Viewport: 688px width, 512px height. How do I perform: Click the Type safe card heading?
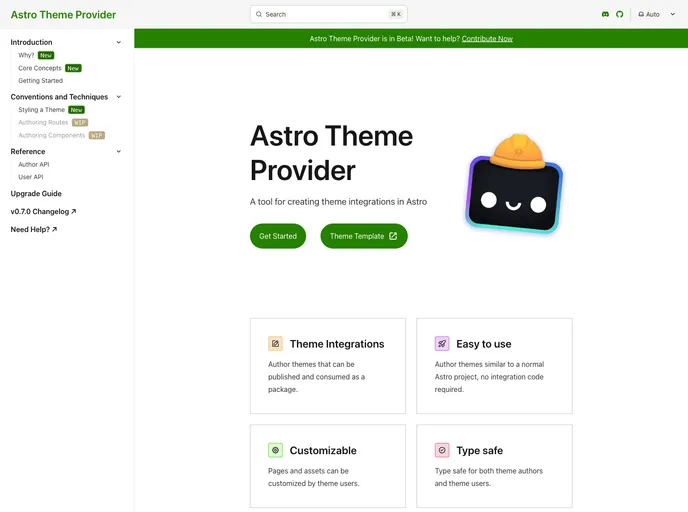coord(480,451)
